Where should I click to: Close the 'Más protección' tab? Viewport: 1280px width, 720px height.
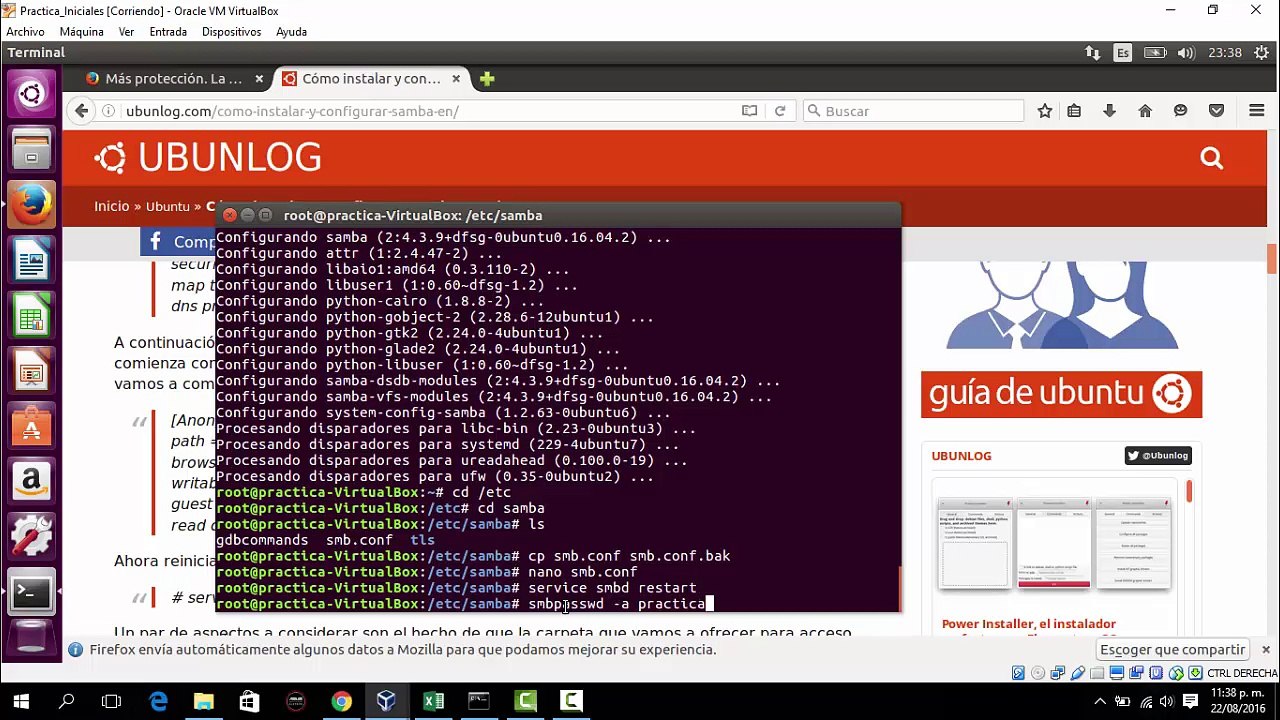(259, 79)
